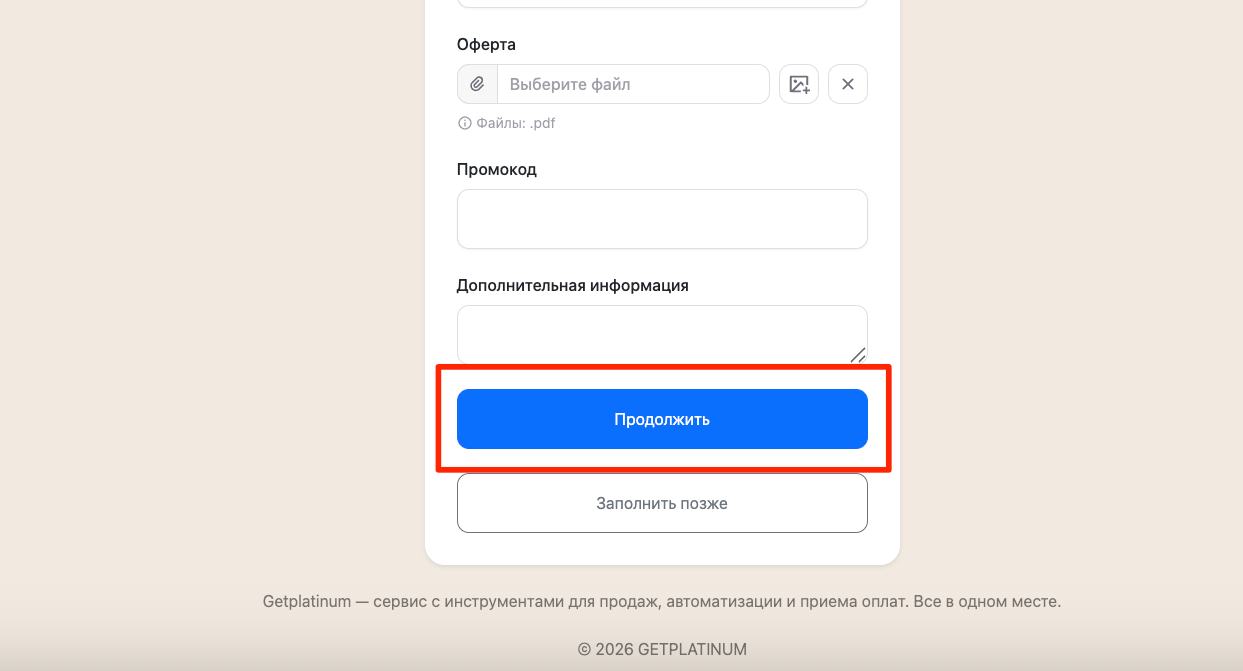Click the © 2026 GETPLATINUM copyright text
This screenshot has height=671, width=1243.
tap(662, 649)
